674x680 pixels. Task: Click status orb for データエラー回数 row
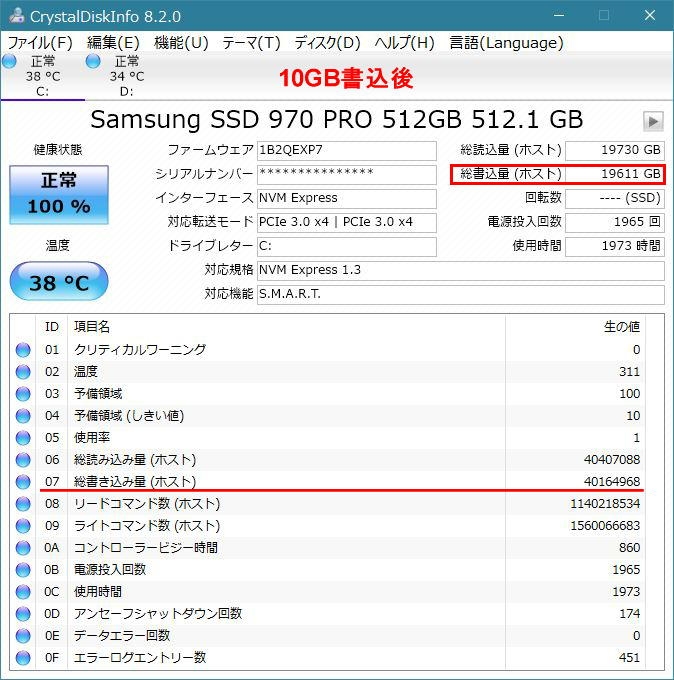(23, 636)
